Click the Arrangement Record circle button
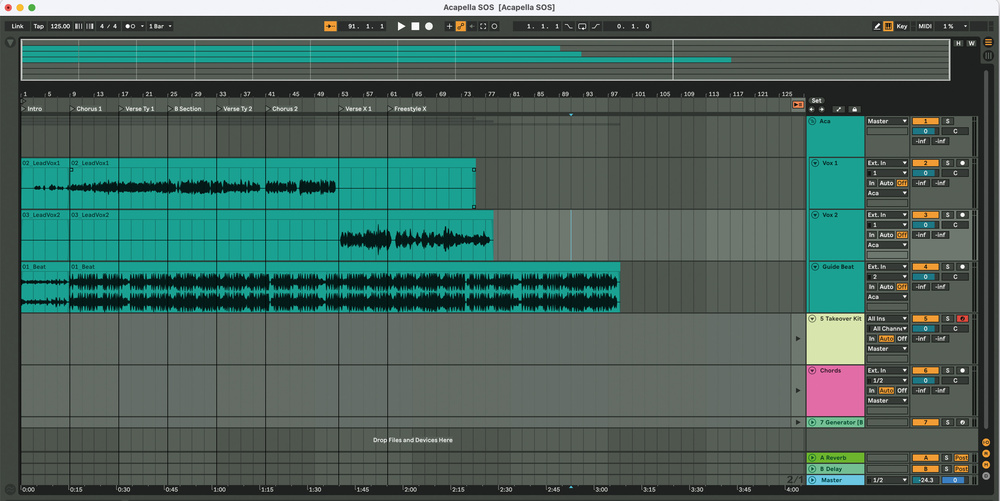Viewport: 1000px width, 501px height. tap(429, 26)
